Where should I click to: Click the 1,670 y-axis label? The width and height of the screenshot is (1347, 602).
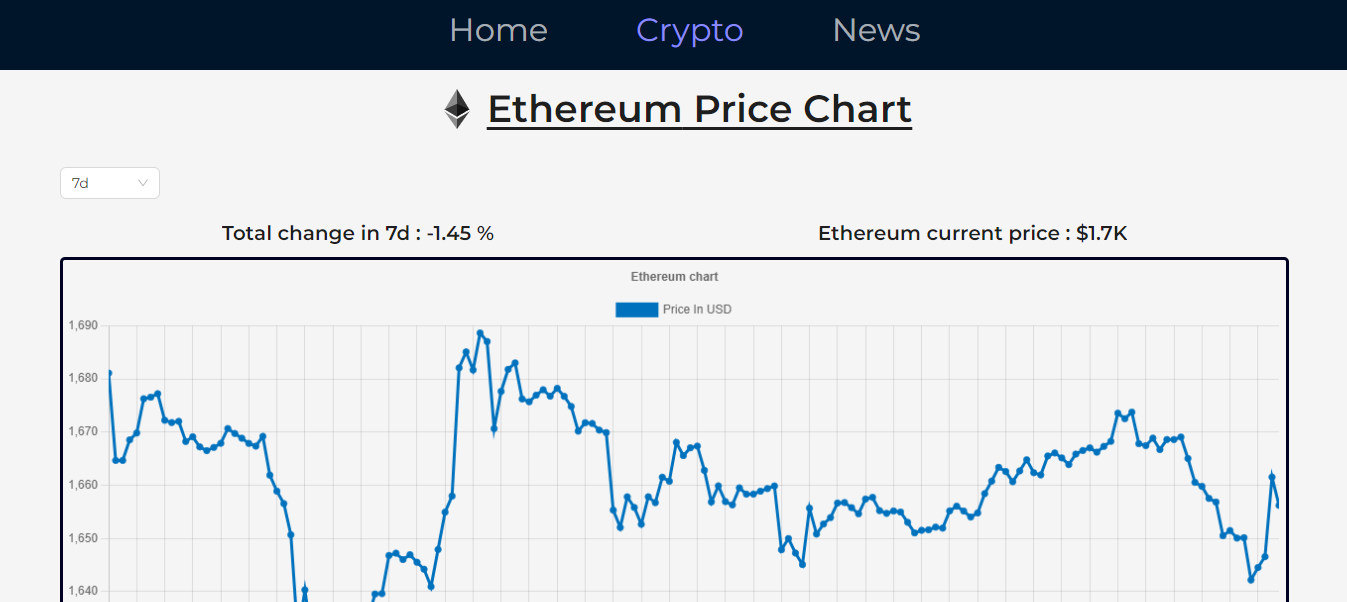pyautogui.click(x=83, y=432)
